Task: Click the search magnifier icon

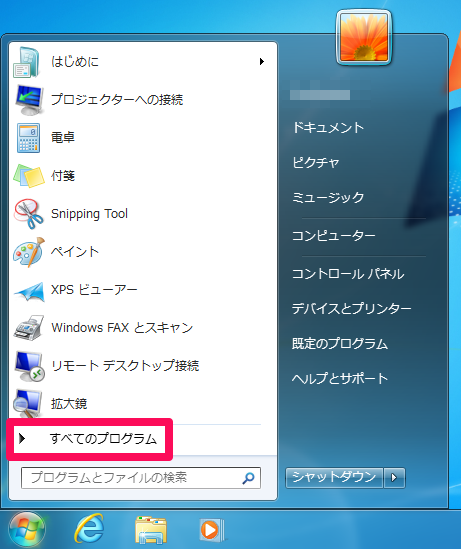Action: click(248, 478)
